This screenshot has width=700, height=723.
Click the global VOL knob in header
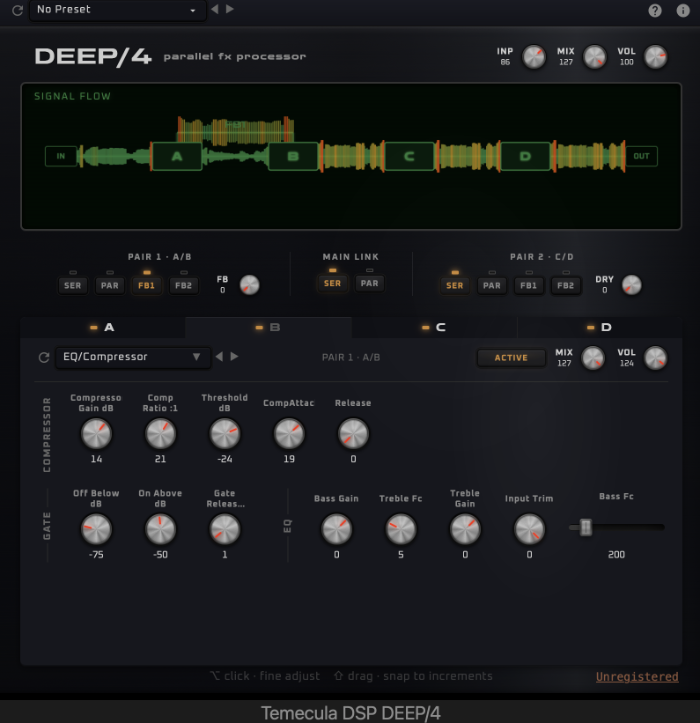pos(655,57)
